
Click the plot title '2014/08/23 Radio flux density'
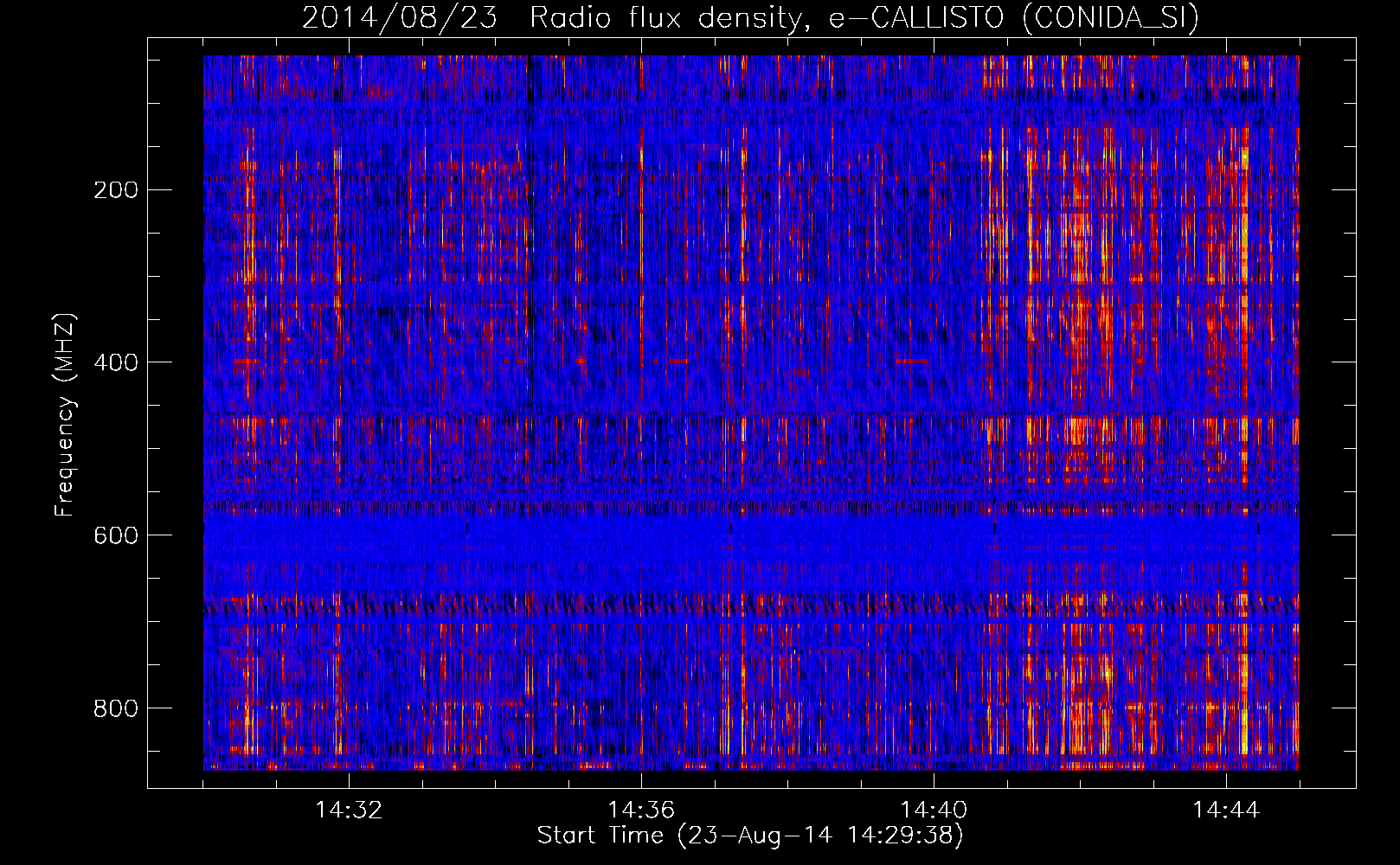click(750, 17)
